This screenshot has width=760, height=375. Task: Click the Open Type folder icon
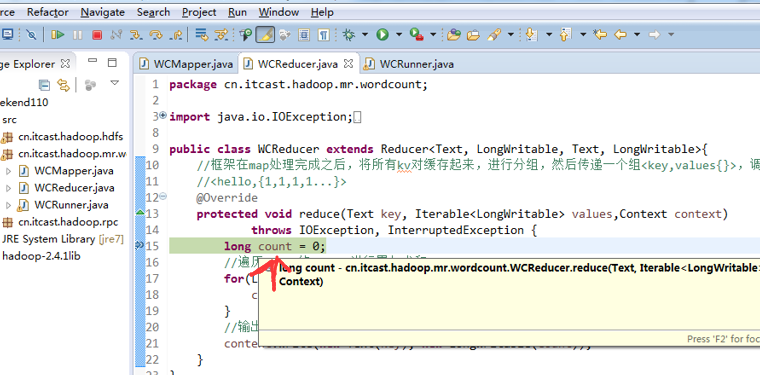[454, 34]
